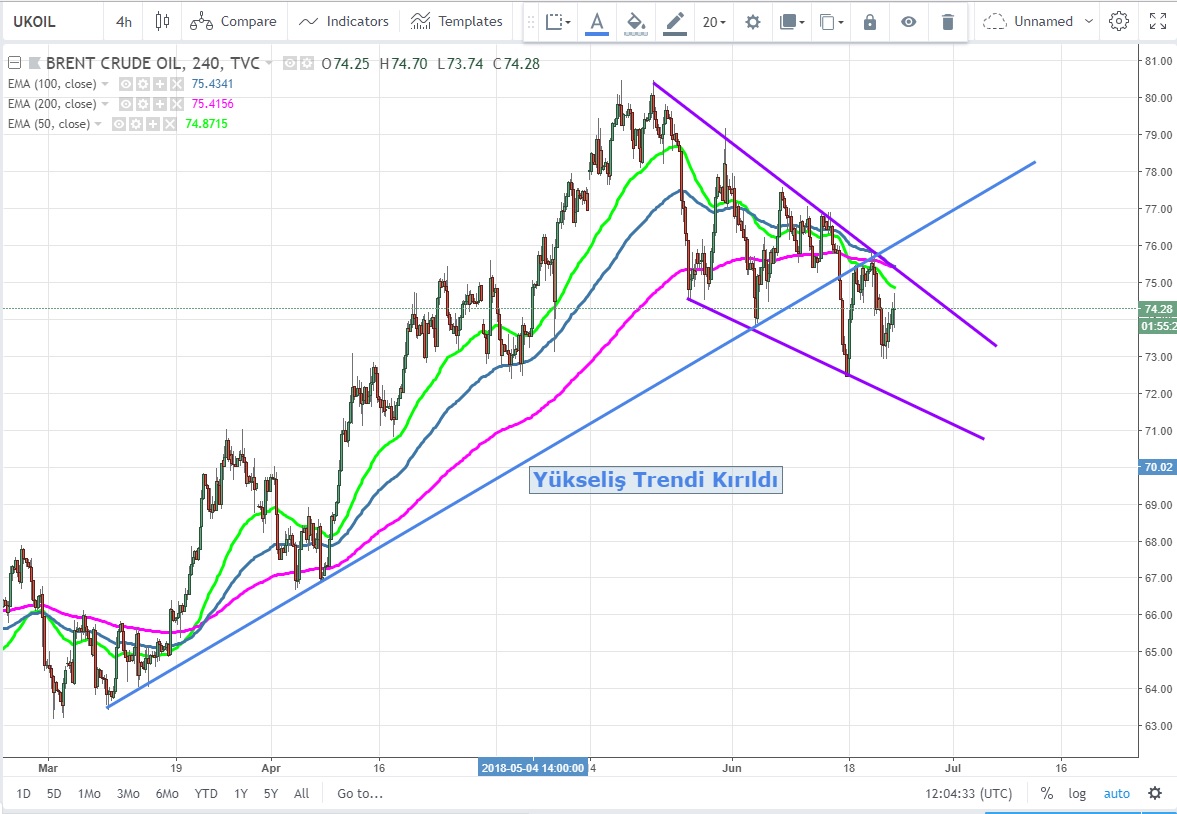The height and width of the screenshot is (814, 1177).
Task: Click the trash icon to remove the drawing
Action: (948, 22)
